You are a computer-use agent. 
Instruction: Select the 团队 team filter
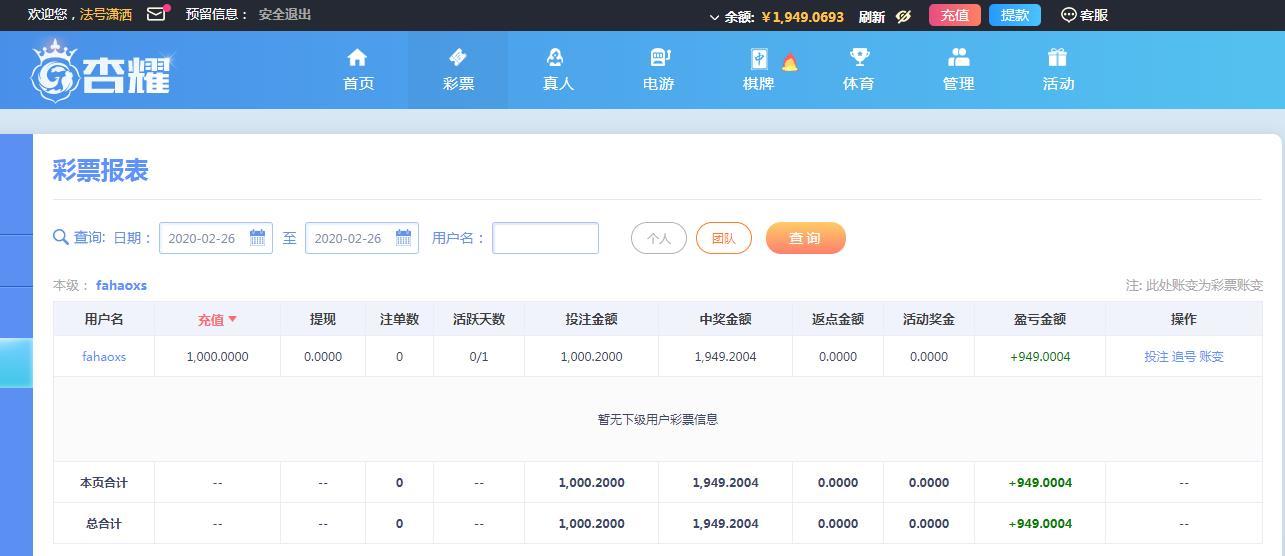coord(723,238)
